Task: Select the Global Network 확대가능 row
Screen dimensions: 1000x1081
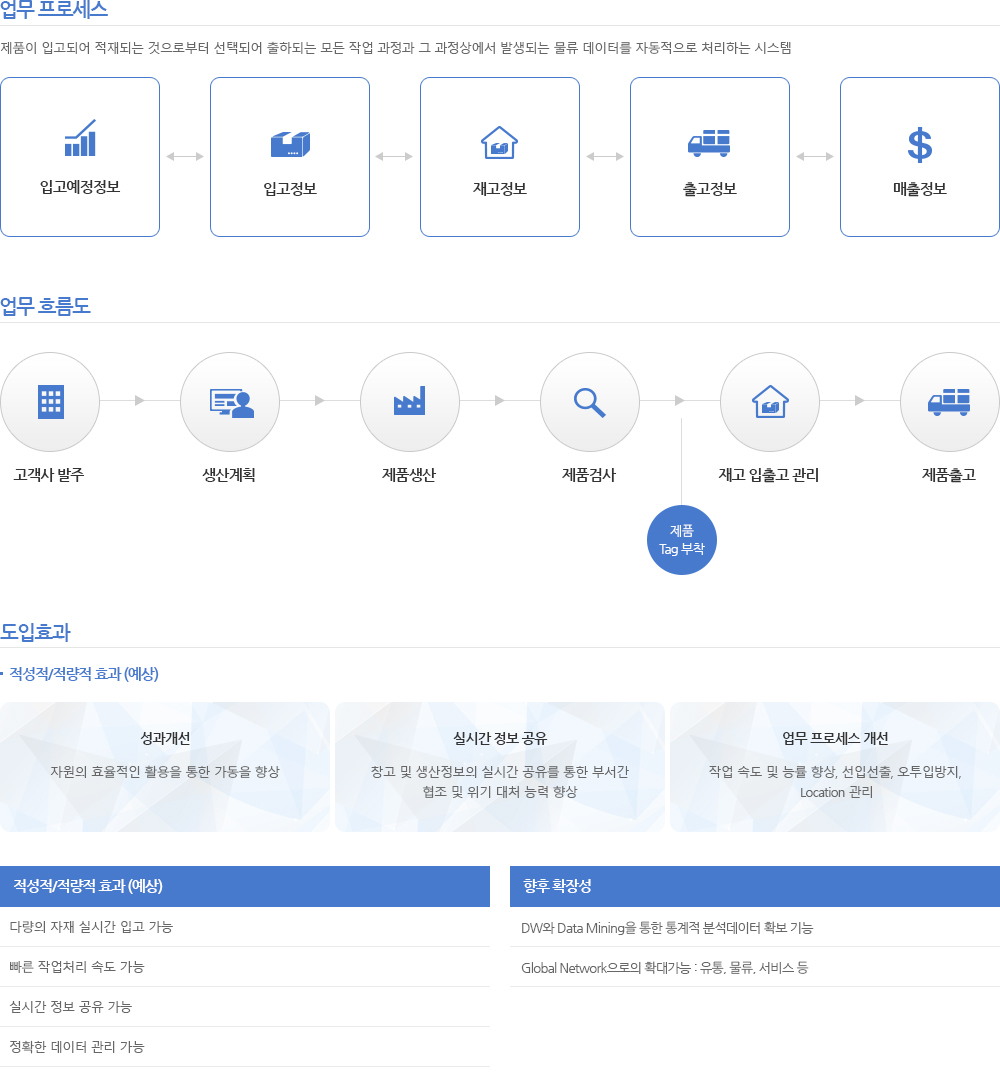Action: [755, 967]
